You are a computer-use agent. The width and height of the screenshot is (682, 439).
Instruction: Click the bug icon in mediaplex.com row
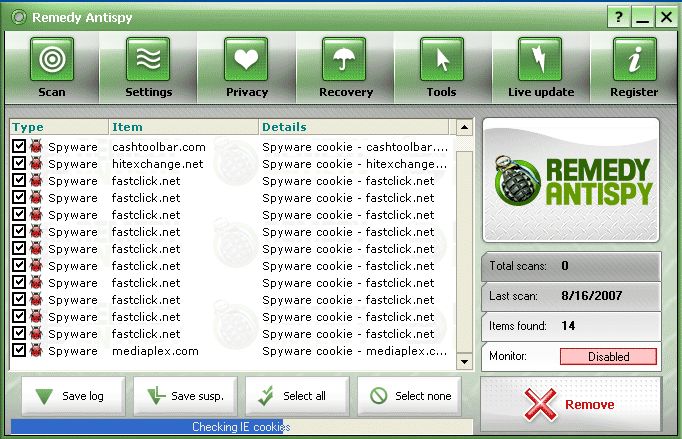click(36, 350)
